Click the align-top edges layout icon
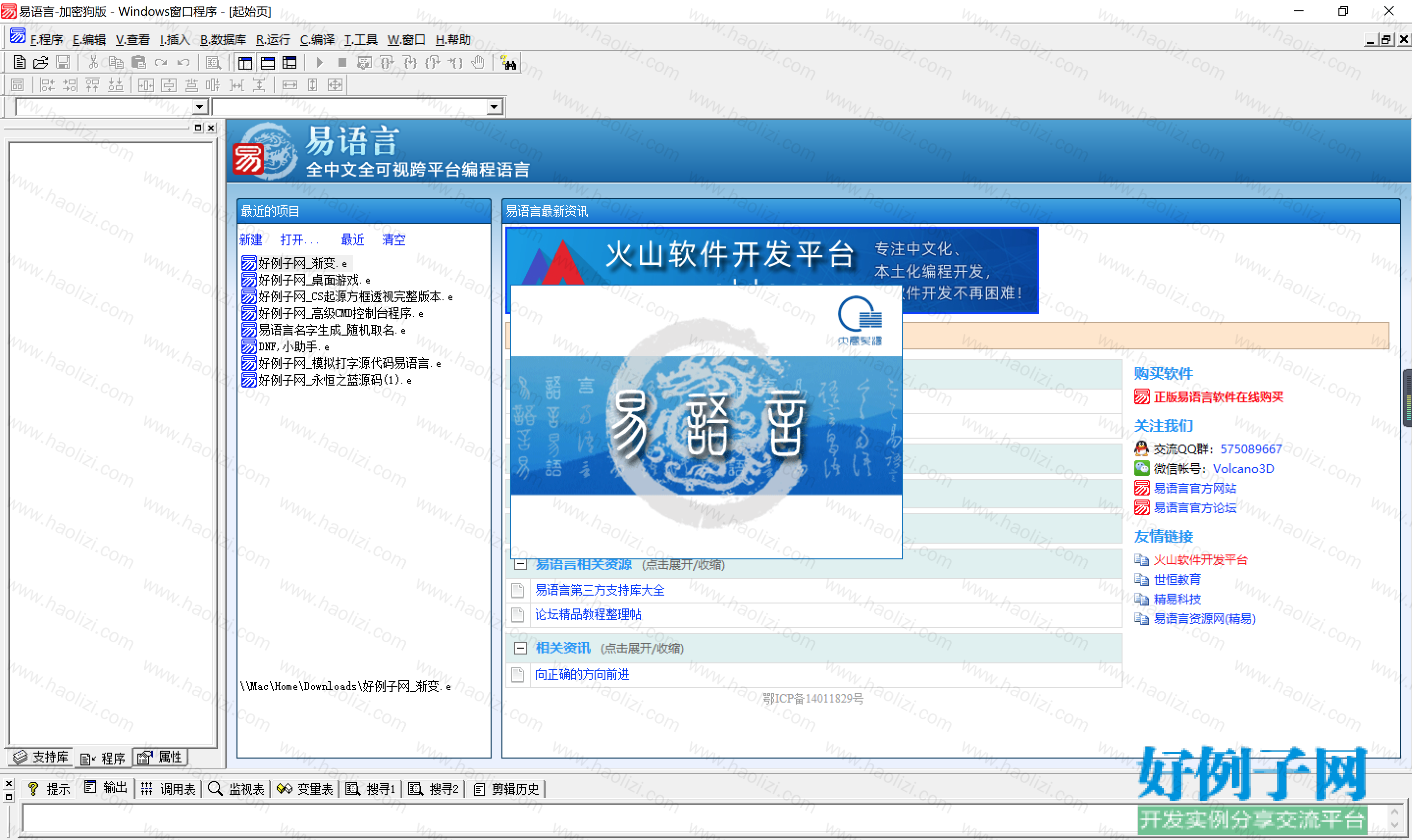The width and height of the screenshot is (1412, 840). [x=92, y=85]
